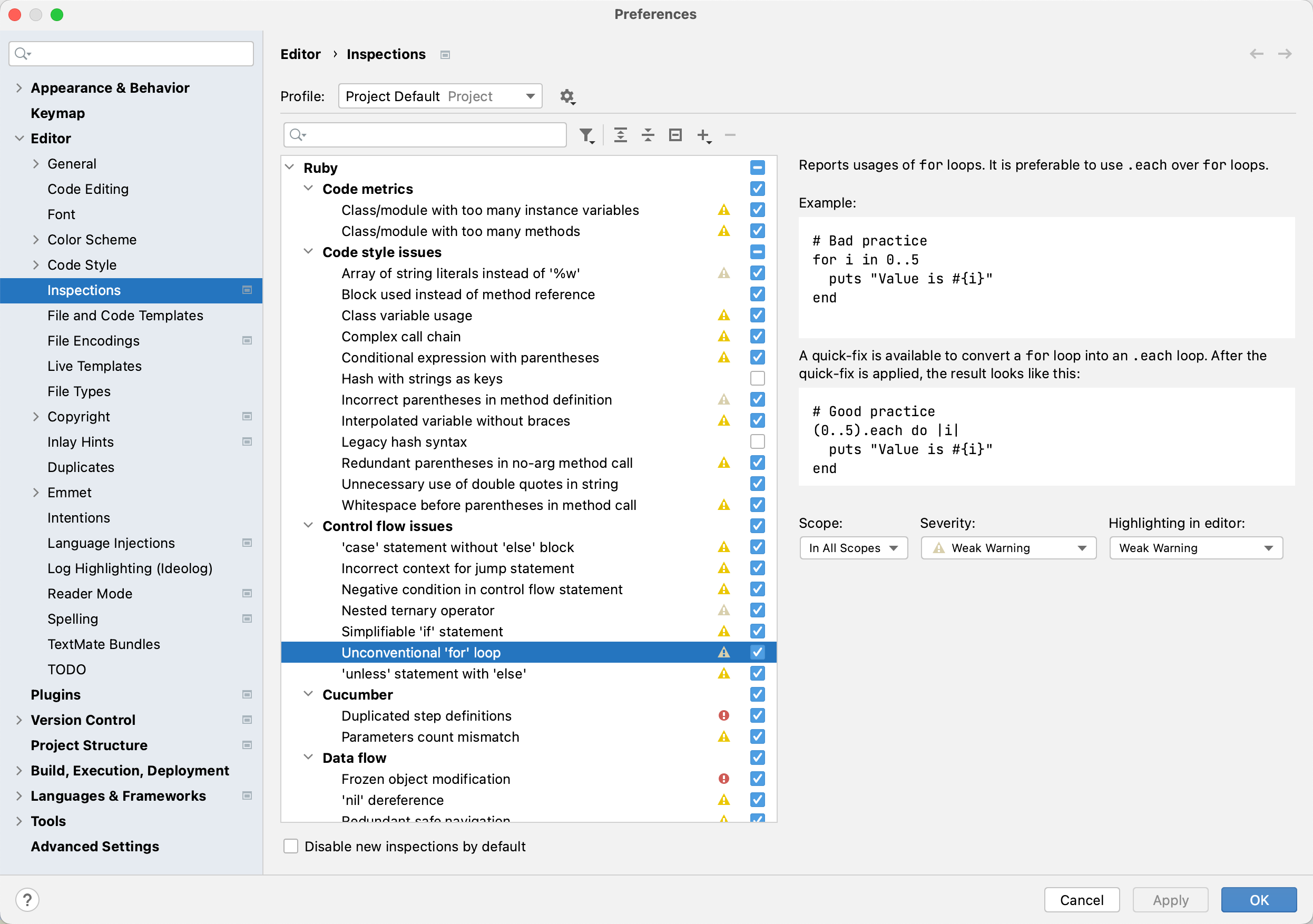Viewport: 1313px width, 924px height.
Task: Type in the inspections search field
Action: 424,135
